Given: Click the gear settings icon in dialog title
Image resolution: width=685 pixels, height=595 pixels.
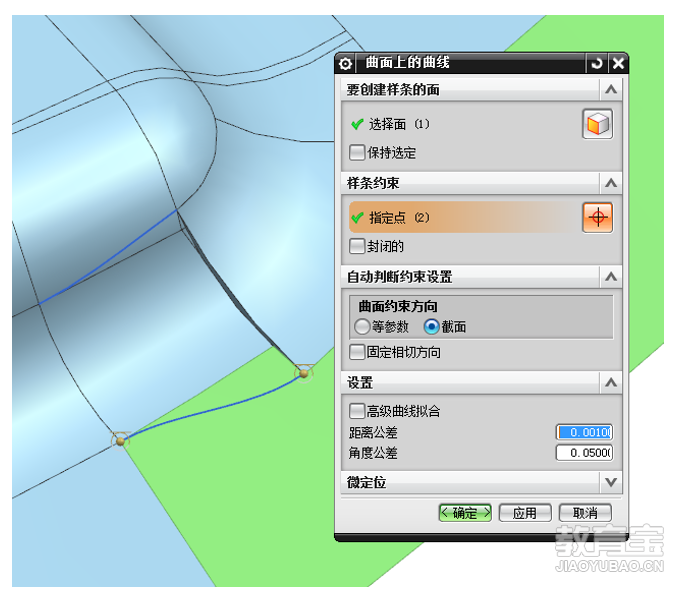Looking at the screenshot, I should click(345, 64).
